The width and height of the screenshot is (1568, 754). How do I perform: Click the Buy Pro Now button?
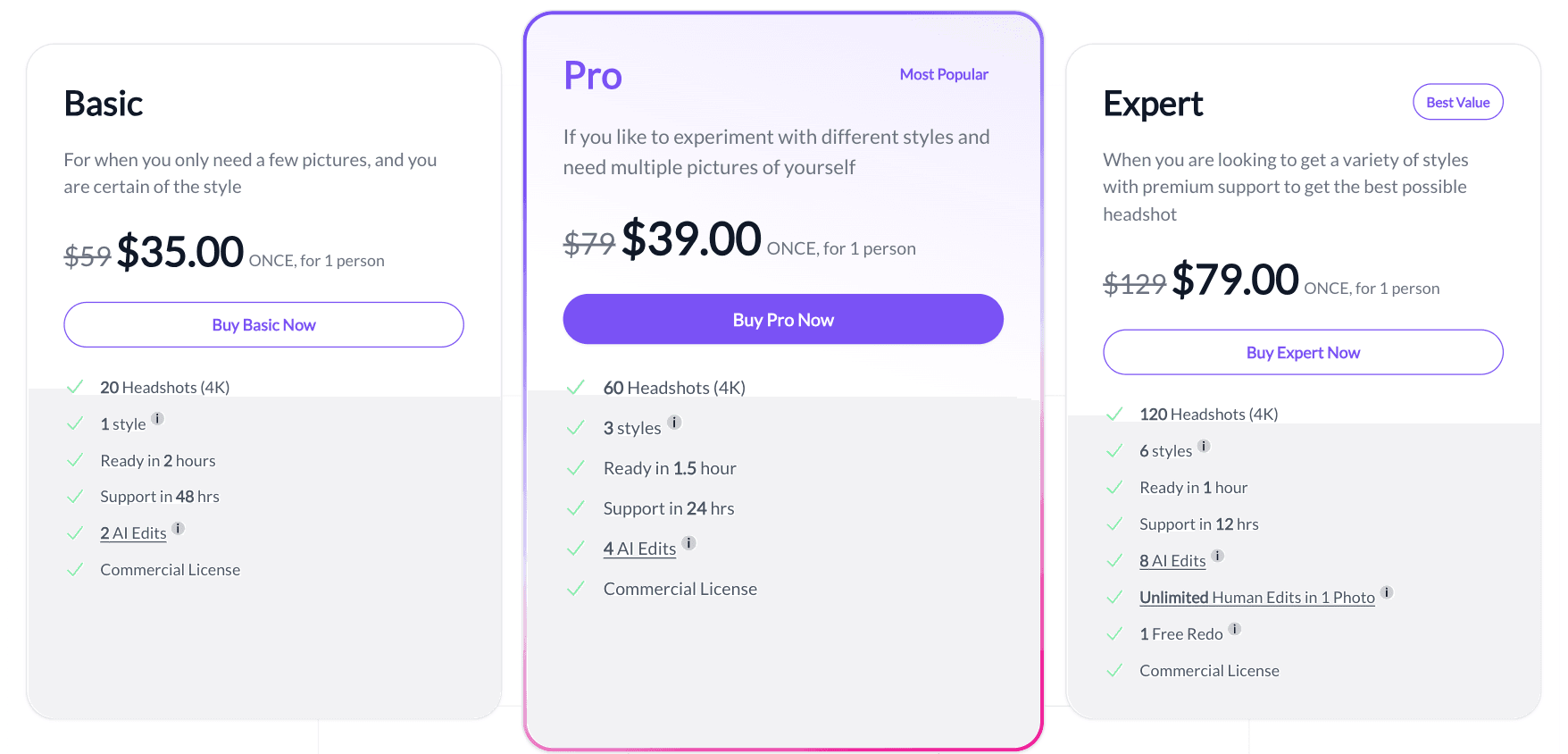[782, 319]
